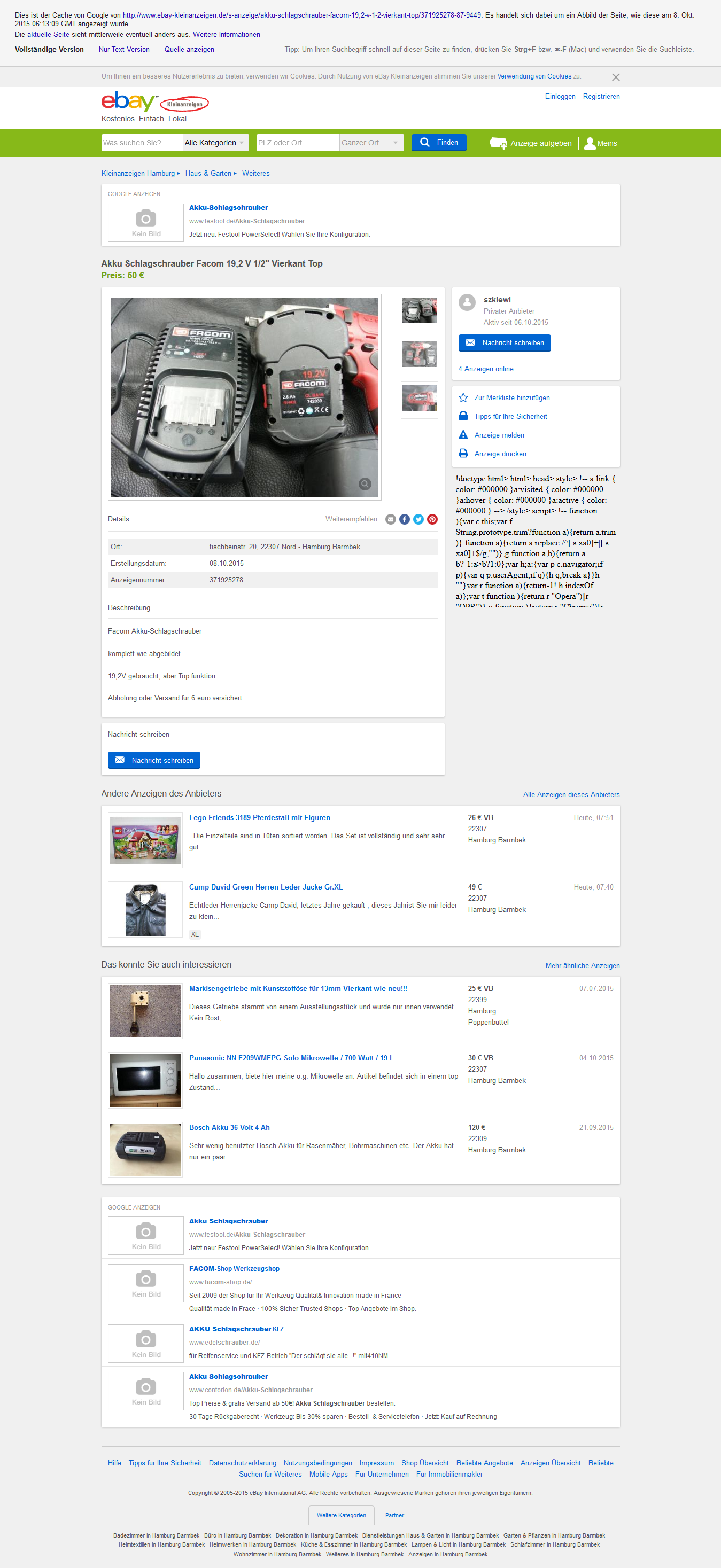Open Hilfe footer link
This screenshot has height=1568, width=721.
coord(114,1463)
